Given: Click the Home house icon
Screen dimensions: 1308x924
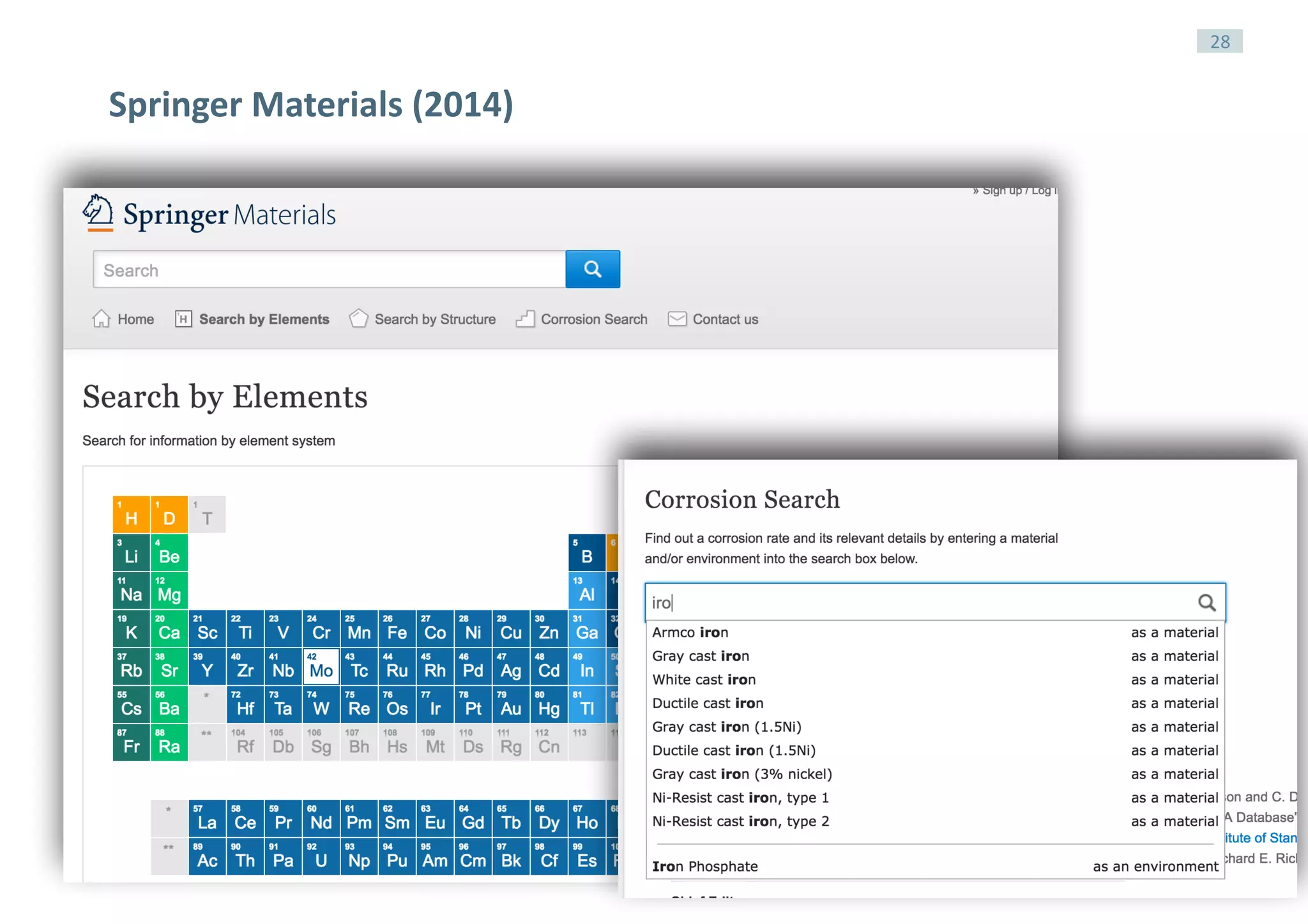Looking at the screenshot, I should click(102, 319).
